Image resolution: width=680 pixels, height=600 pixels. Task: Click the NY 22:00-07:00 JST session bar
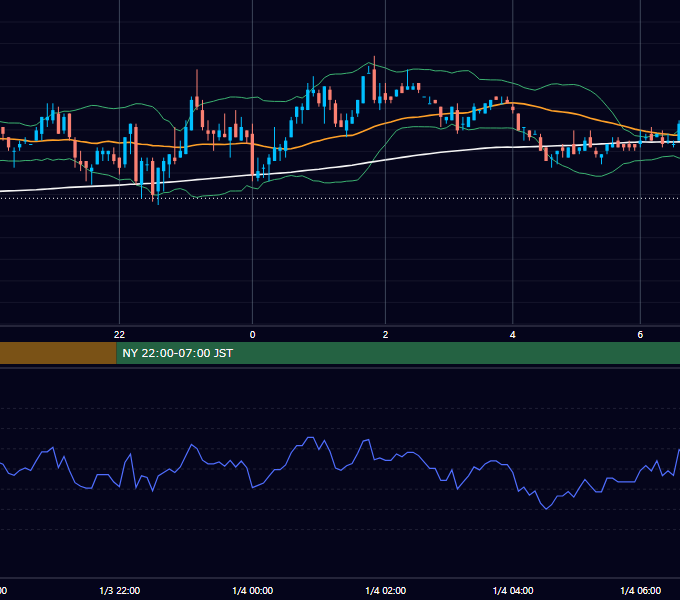[x=398, y=353]
